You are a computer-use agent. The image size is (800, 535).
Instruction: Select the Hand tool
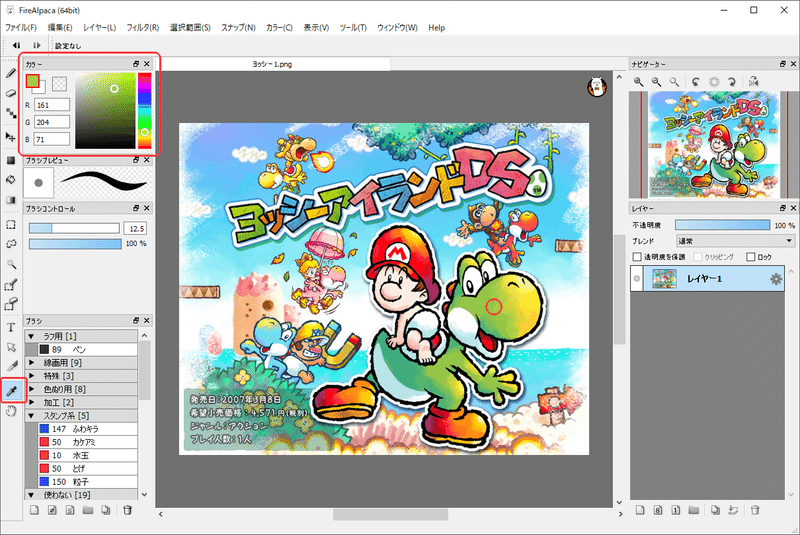[x=11, y=411]
